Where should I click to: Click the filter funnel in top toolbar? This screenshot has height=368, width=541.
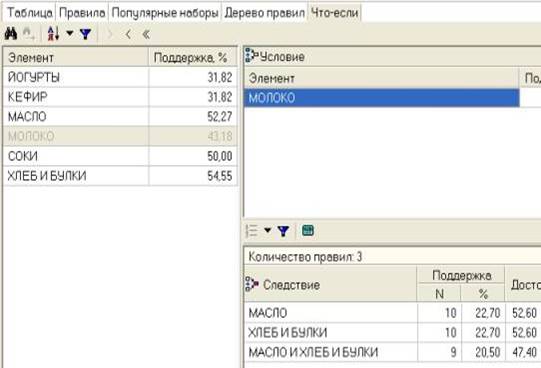[x=85, y=34]
